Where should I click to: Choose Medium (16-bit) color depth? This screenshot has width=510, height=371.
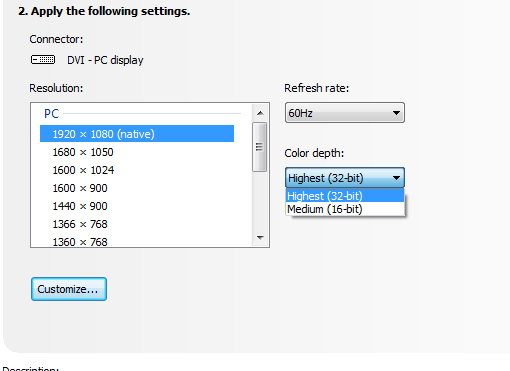[345, 209]
